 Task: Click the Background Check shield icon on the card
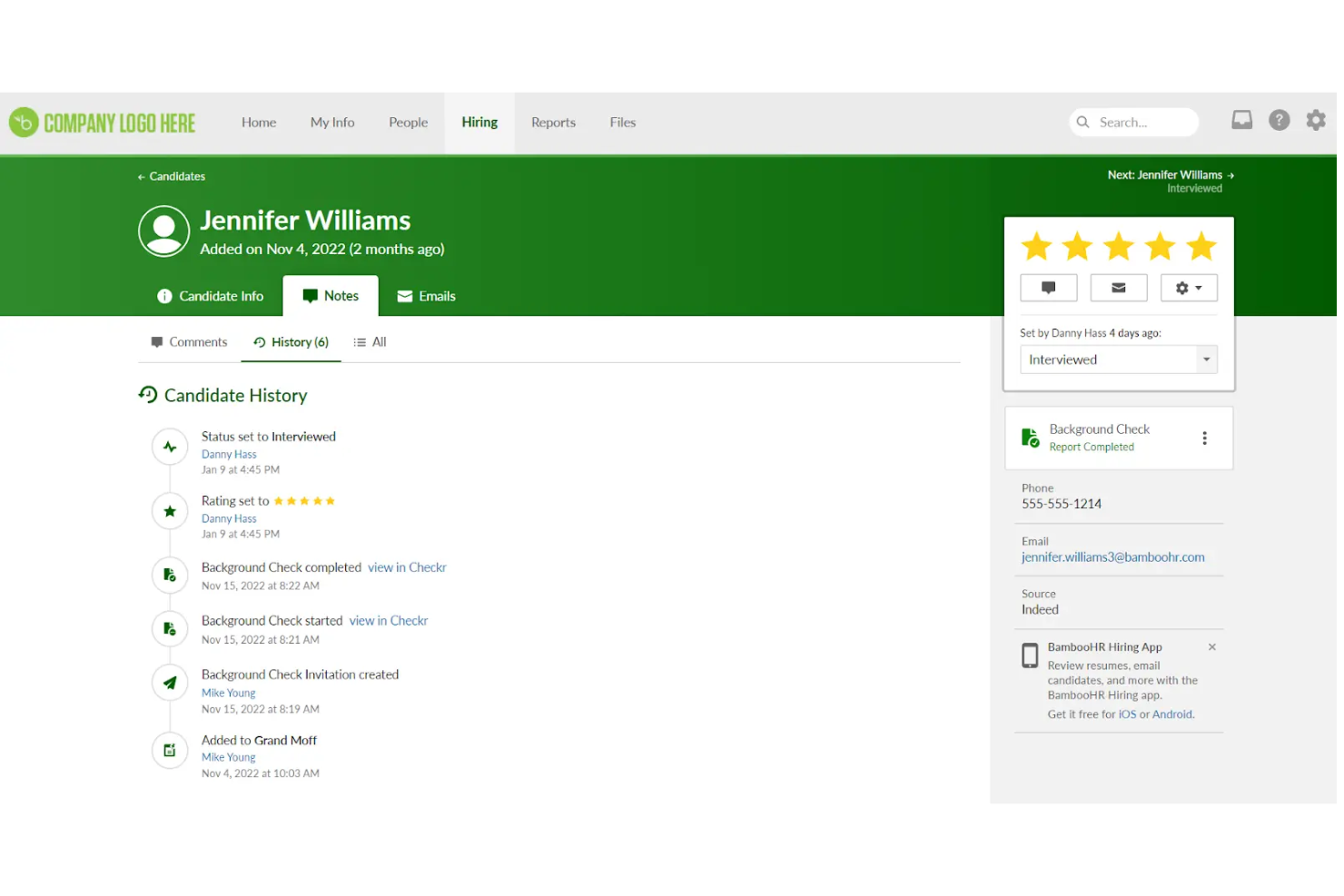pos(1030,437)
